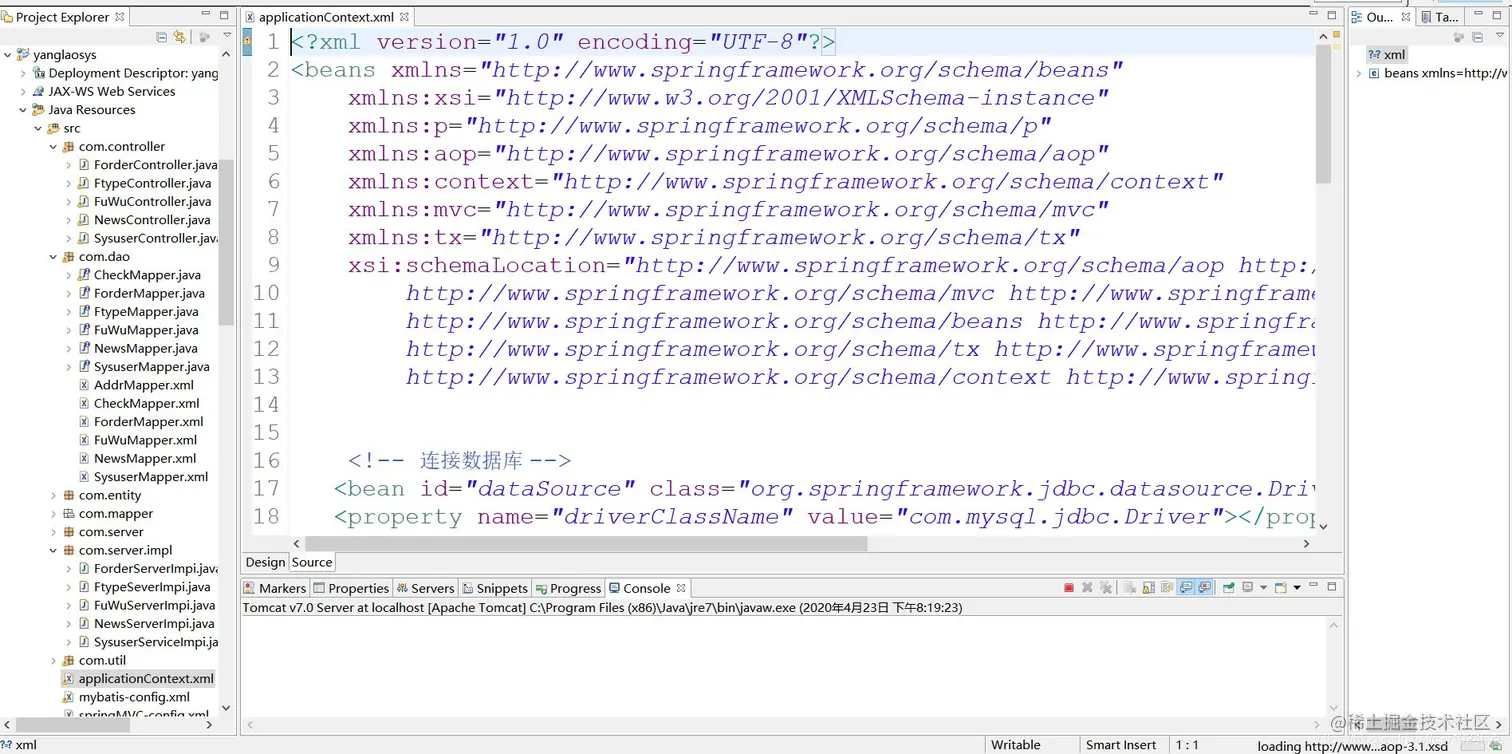Image resolution: width=1512 pixels, height=754 pixels.
Task: Click line 17 bean dataSource code
Action: click(825, 489)
